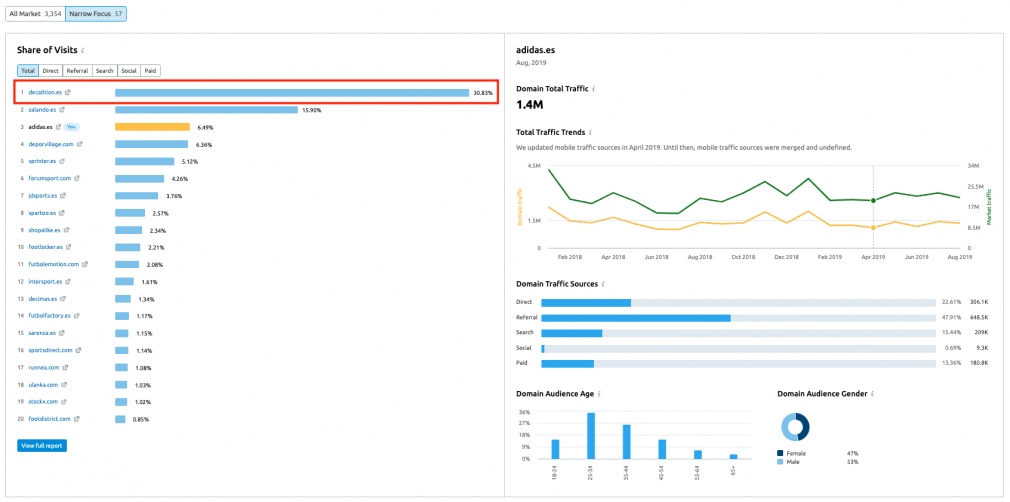Open external link icon next to footlocker.es
This screenshot has width=1010, height=502.
(x=69, y=247)
